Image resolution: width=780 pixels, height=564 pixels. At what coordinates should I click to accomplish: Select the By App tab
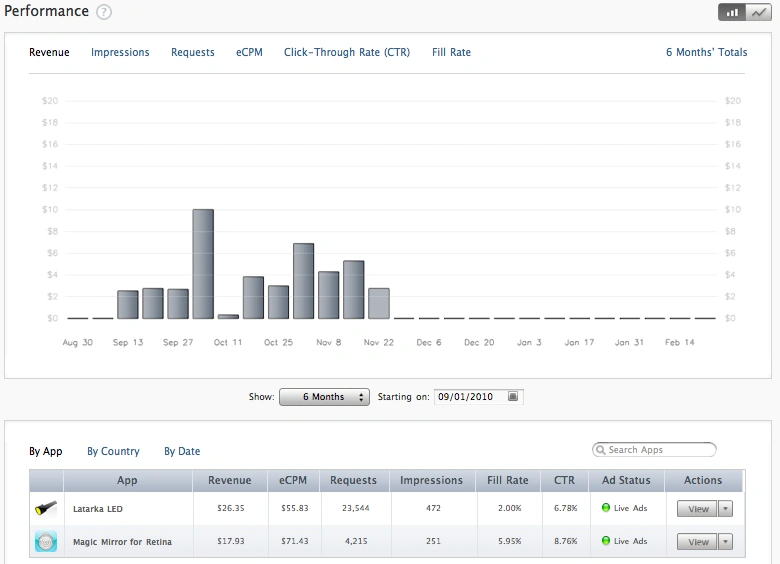pos(46,451)
